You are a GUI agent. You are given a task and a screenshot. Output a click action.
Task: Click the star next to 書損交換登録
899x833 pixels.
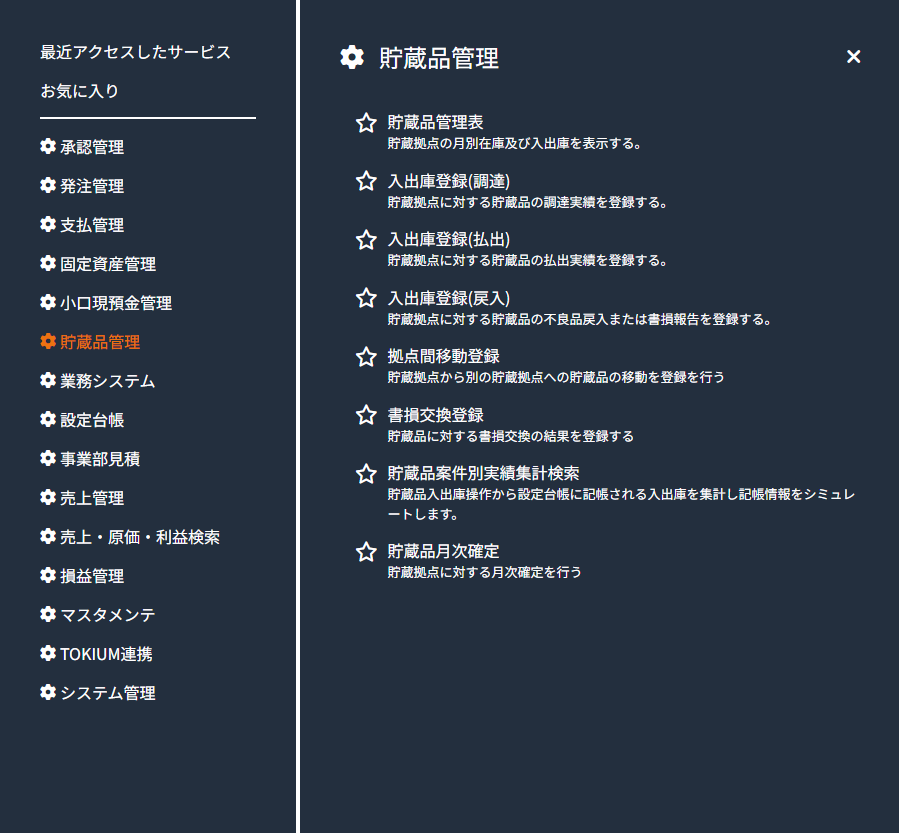tap(366, 415)
